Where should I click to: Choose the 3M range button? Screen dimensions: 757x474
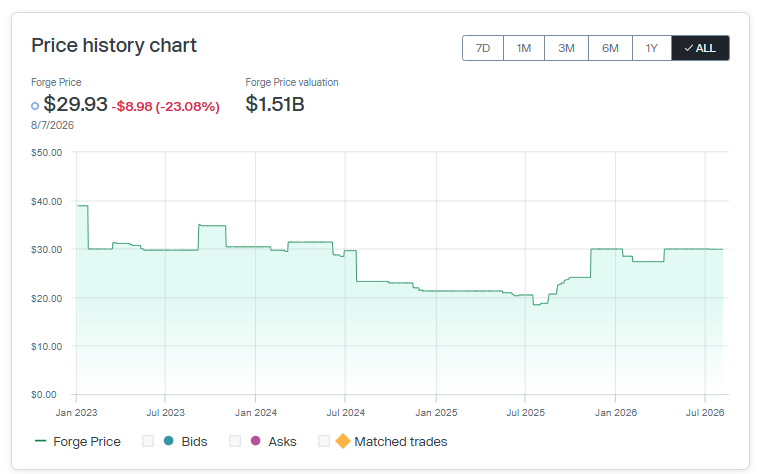pyautogui.click(x=566, y=48)
